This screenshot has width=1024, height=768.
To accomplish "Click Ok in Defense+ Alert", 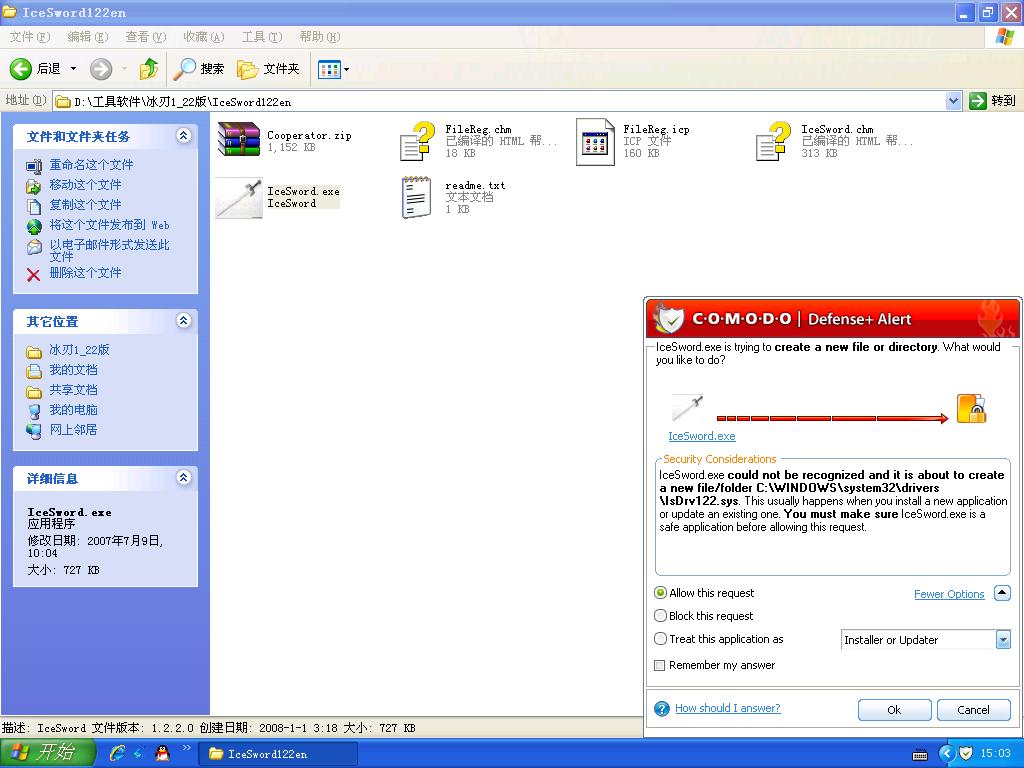I will click(x=894, y=710).
